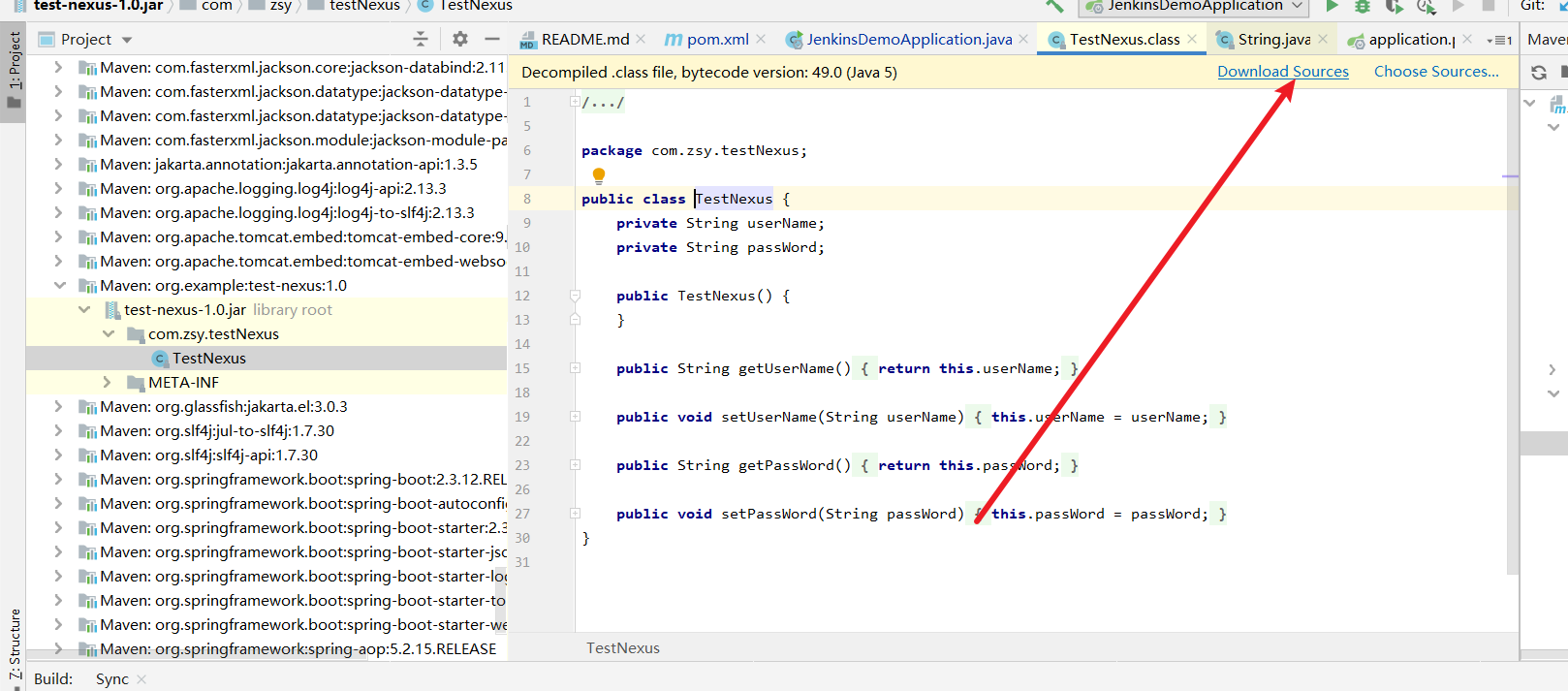Image resolution: width=1568 pixels, height=691 pixels.
Task: Click the Download Sources link
Action: pyautogui.click(x=1282, y=72)
